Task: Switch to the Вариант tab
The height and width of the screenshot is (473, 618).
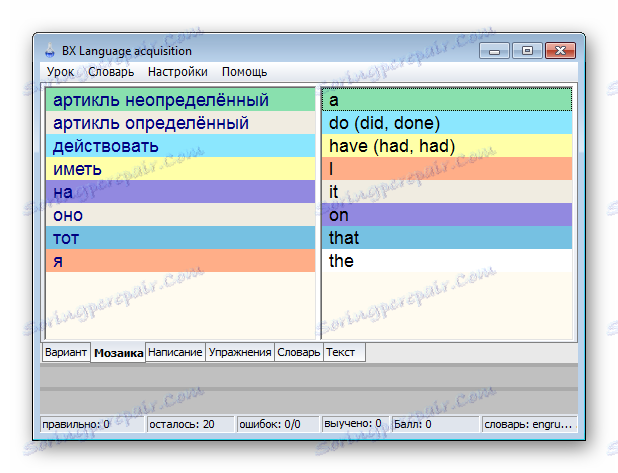Action: coord(66,352)
